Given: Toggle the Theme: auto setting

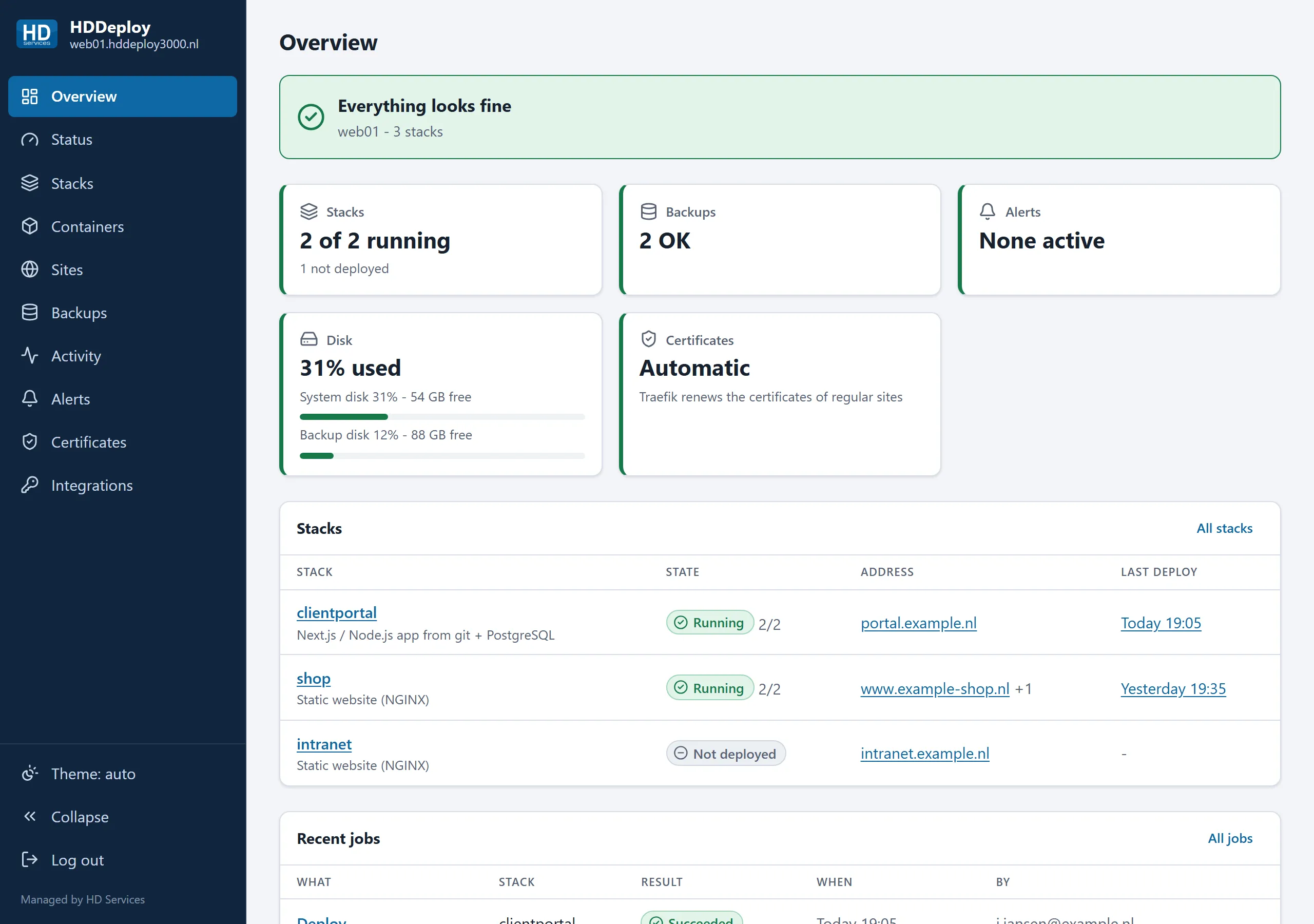Looking at the screenshot, I should tap(123, 774).
